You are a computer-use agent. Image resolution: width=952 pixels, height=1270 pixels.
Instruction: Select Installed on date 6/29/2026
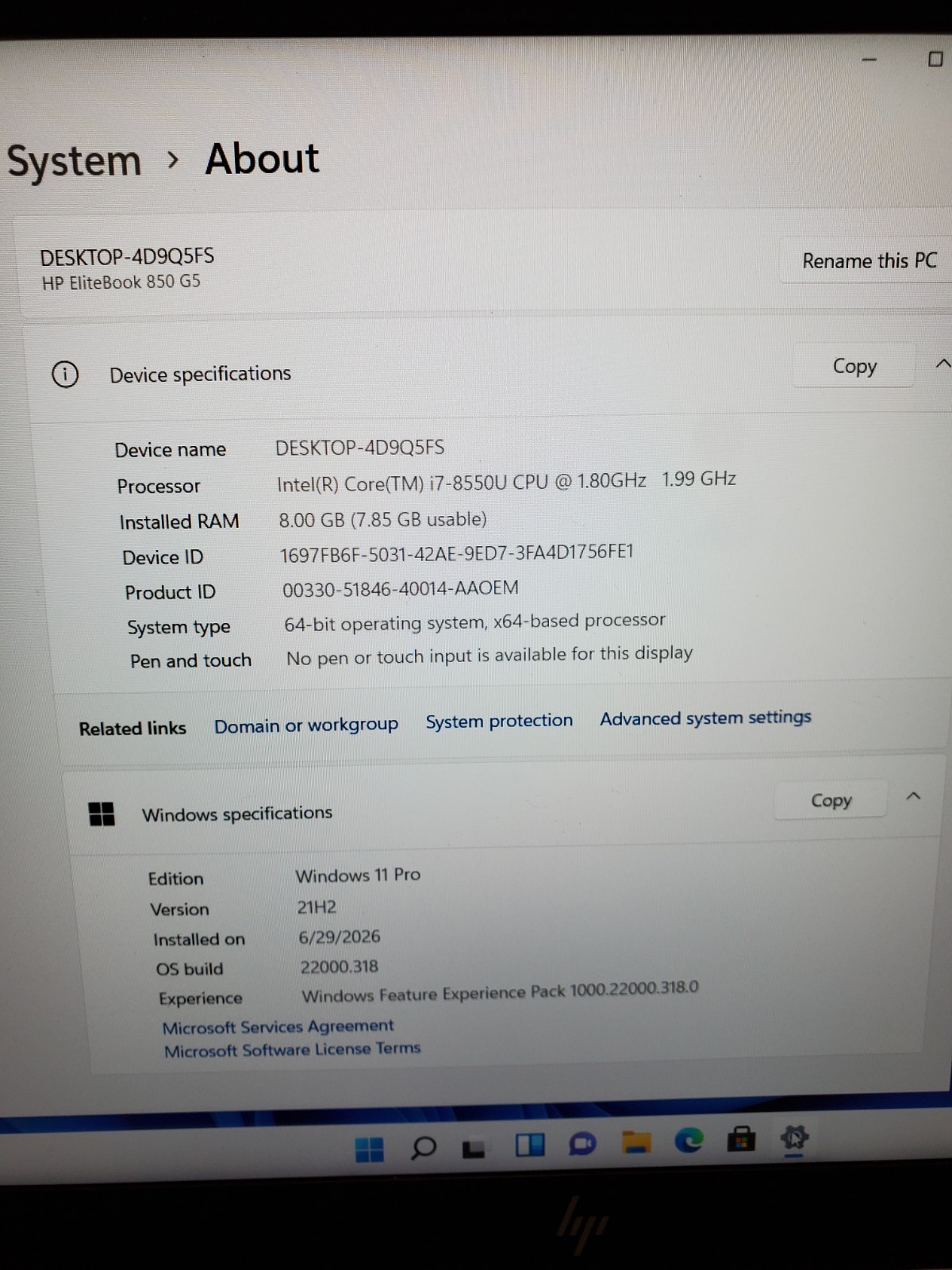[340, 937]
